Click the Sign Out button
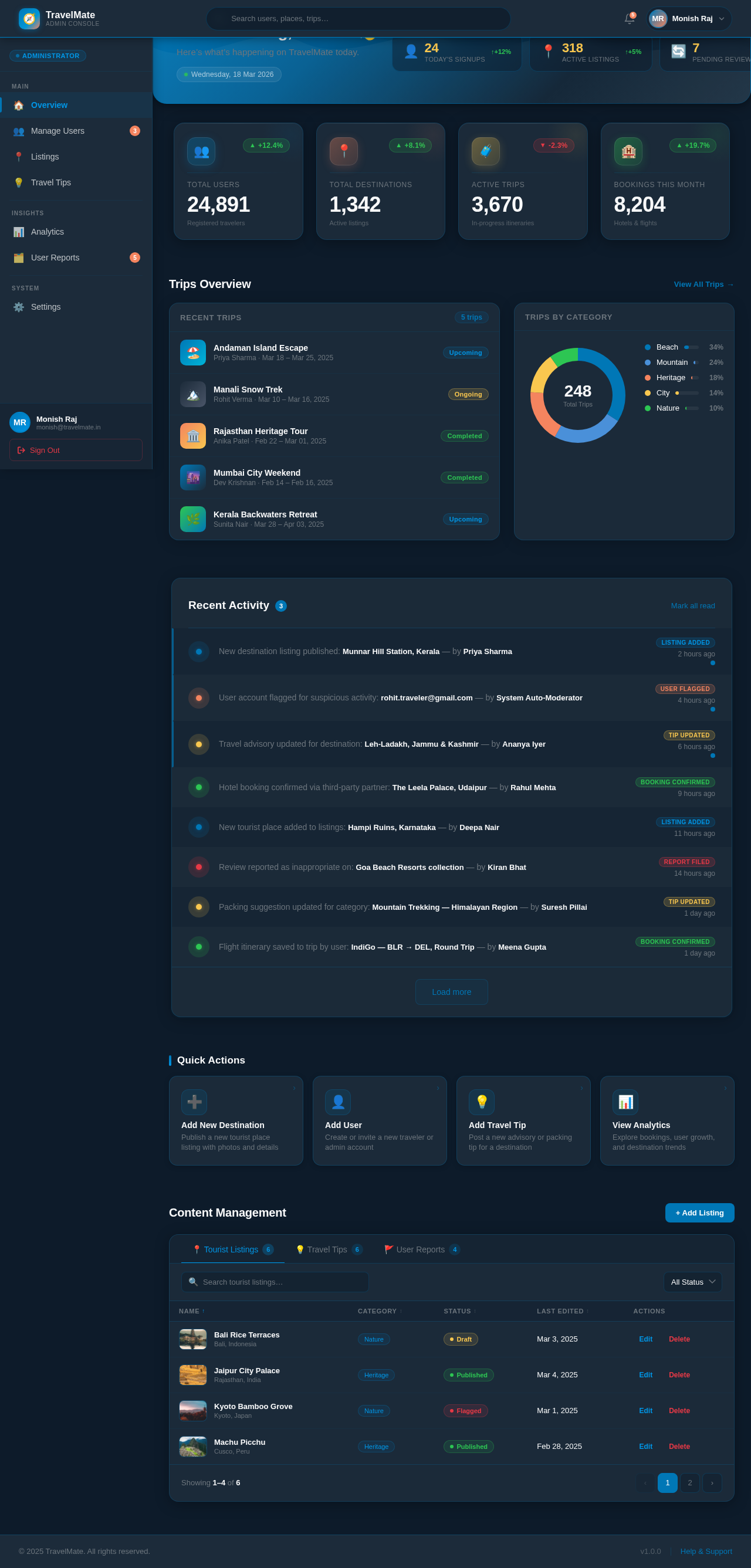The width and height of the screenshot is (751, 1568). [76, 450]
